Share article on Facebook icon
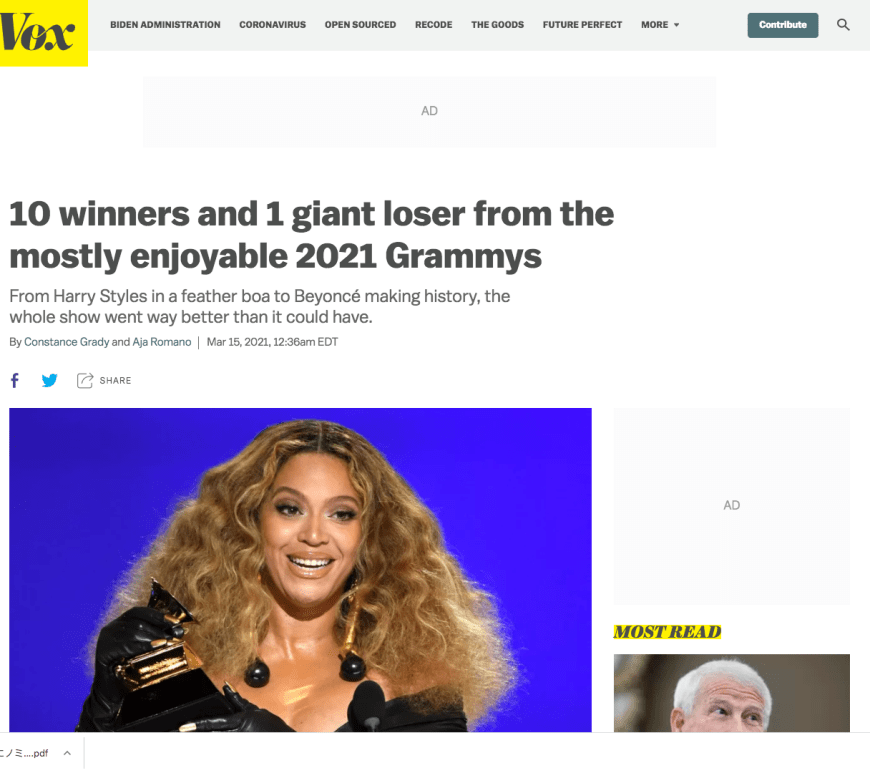Viewport: 870px width, 773px height. click(15, 380)
